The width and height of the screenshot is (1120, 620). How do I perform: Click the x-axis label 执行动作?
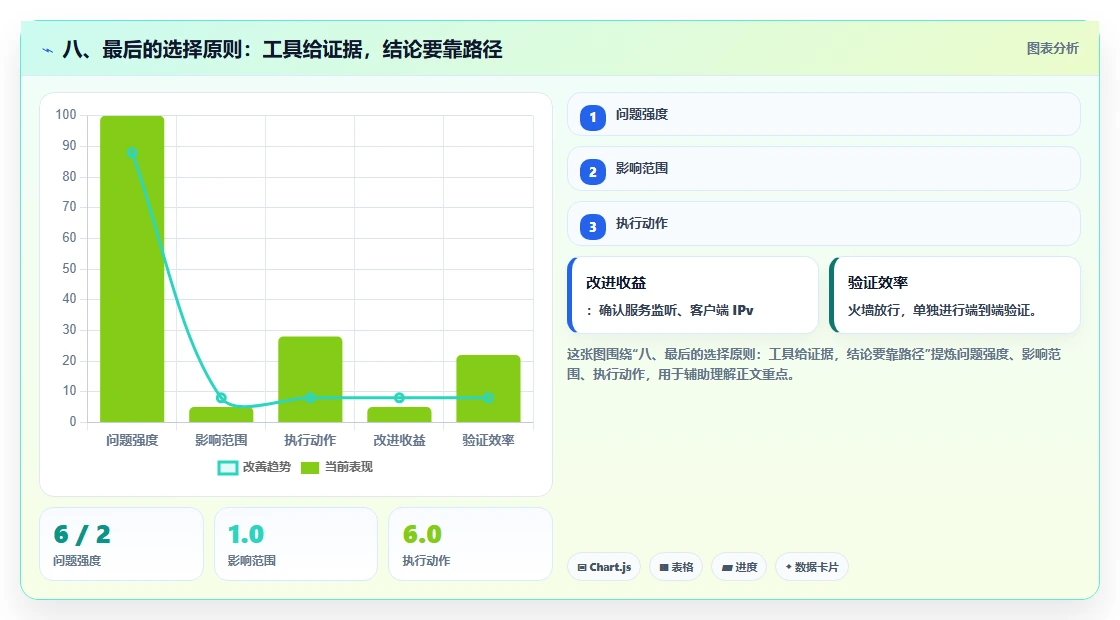click(310, 441)
